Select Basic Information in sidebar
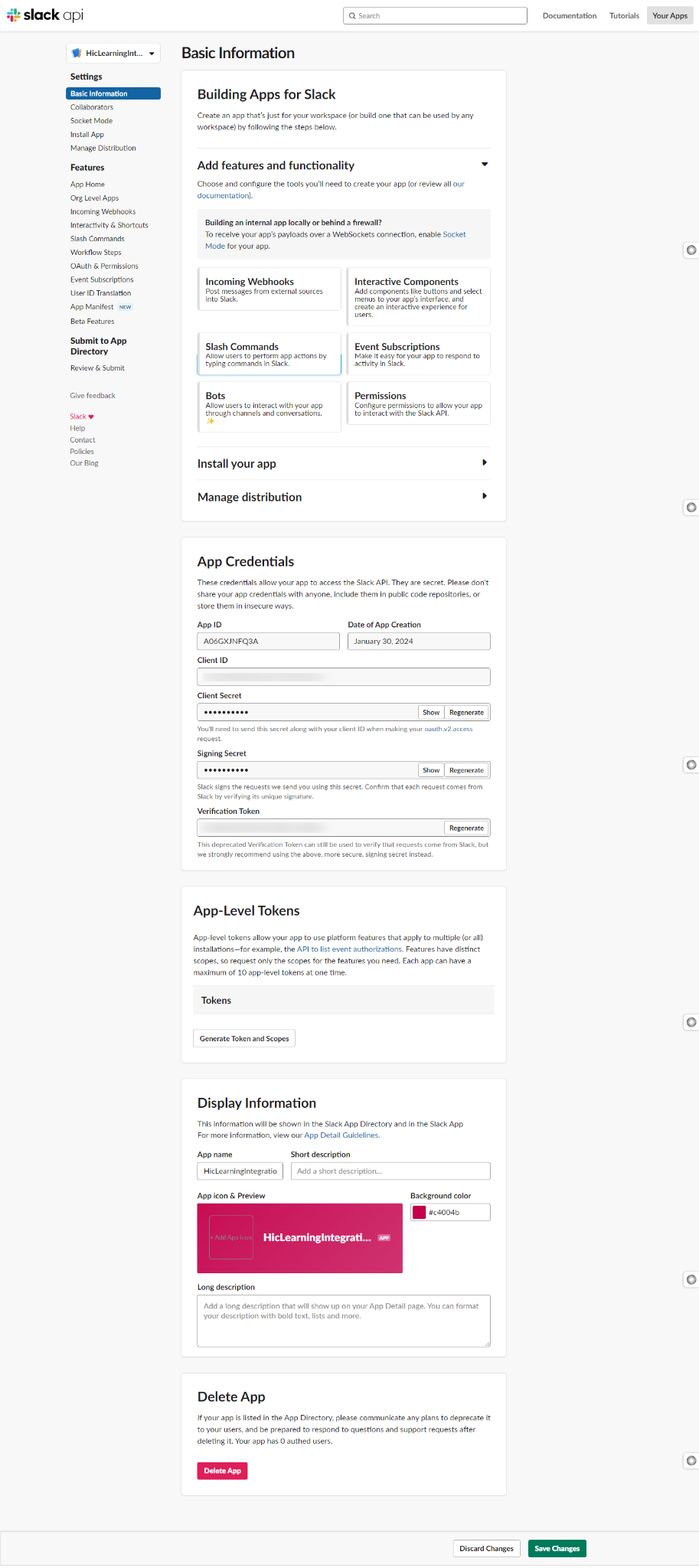 click(113, 93)
